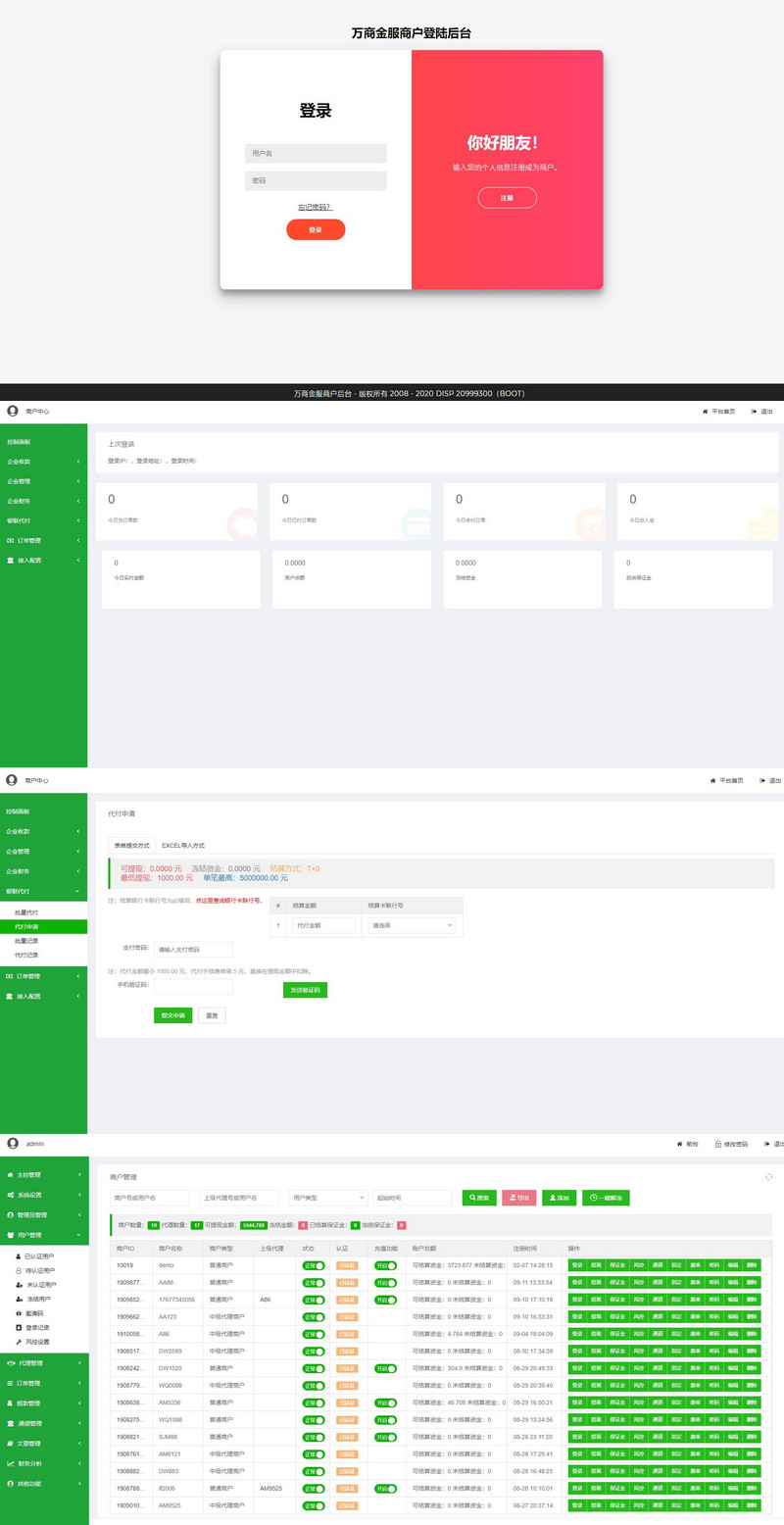Toggle 充值功能 switch for merchant SJM88
The image size is (784, 1525).
click(x=385, y=1437)
